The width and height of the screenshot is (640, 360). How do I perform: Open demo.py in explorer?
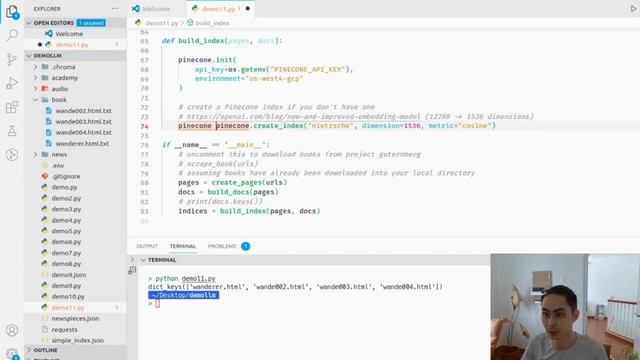(64, 187)
